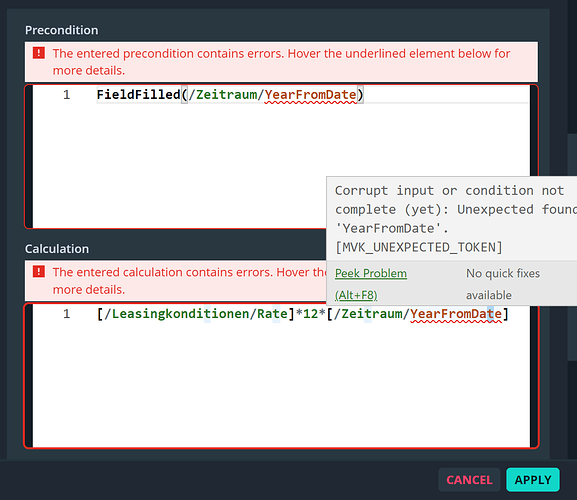Image resolution: width=577 pixels, height=500 pixels.
Task: Click the underlined YearFromDate token in Calculation
Action: [456, 314]
